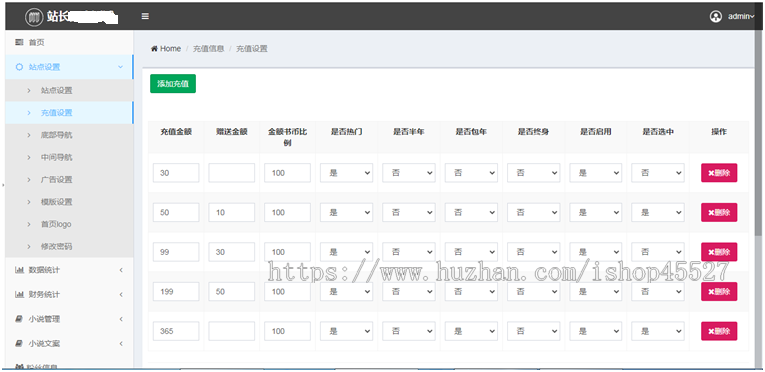
Task: Open 底部导航 submenu item
Action: 69,135
